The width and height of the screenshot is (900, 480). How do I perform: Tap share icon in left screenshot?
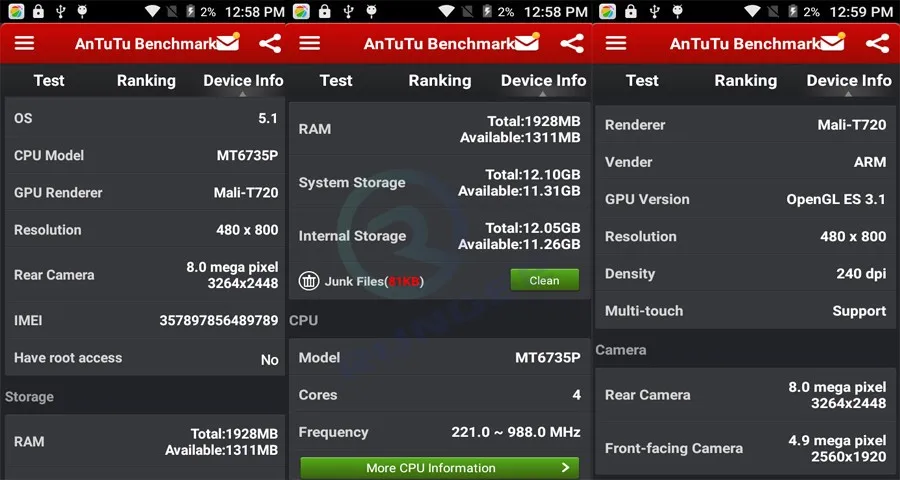[270, 44]
